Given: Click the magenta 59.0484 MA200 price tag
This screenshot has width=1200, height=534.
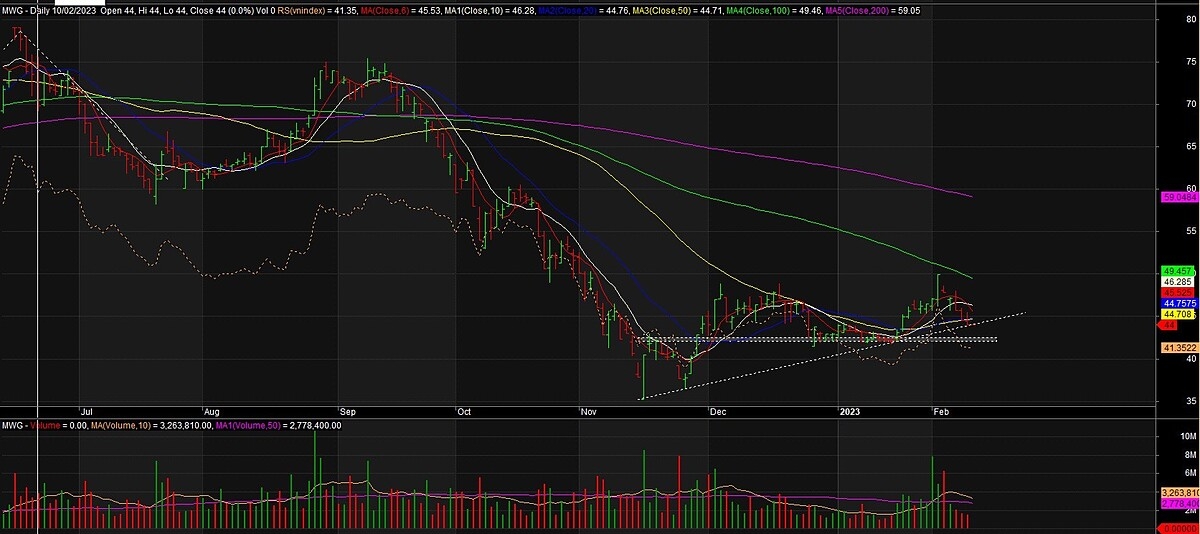Looking at the screenshot, I should (x=1176, y=199).
